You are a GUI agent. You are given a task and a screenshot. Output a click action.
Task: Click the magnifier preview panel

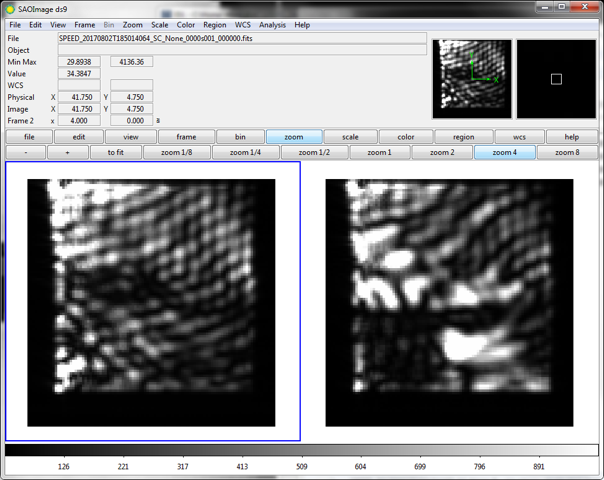click(x=556, y=79)
